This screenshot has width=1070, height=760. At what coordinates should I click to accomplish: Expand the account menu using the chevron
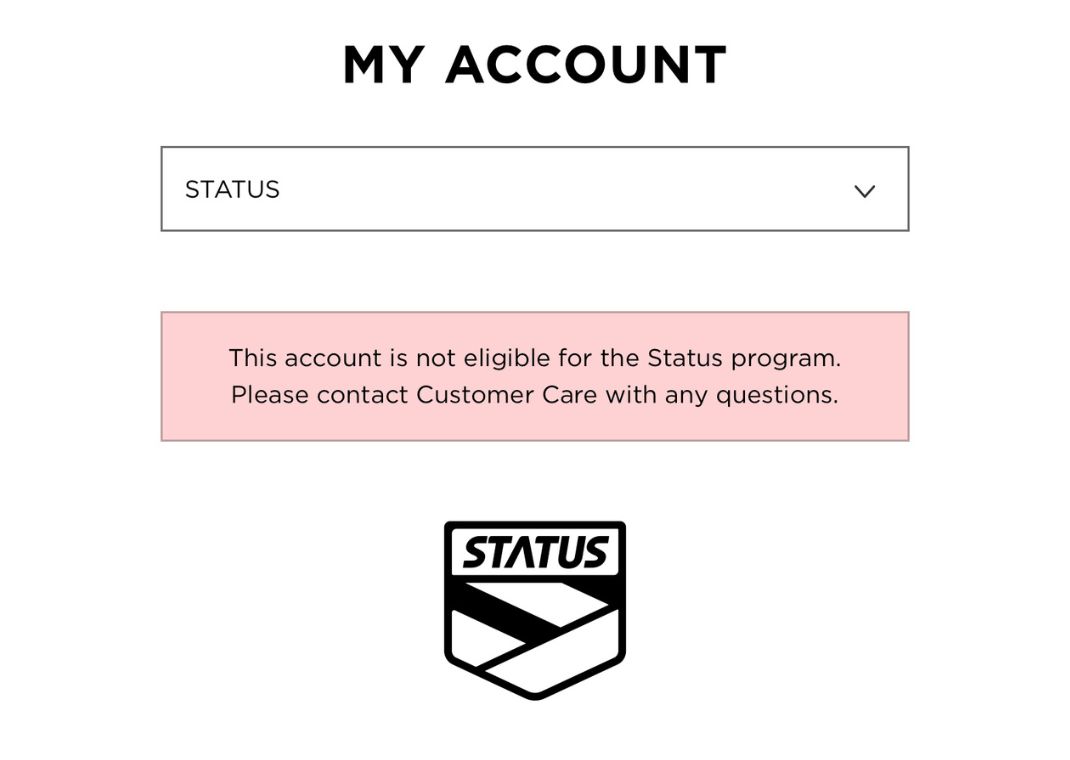pyautogui.click(x=864, y=191)
